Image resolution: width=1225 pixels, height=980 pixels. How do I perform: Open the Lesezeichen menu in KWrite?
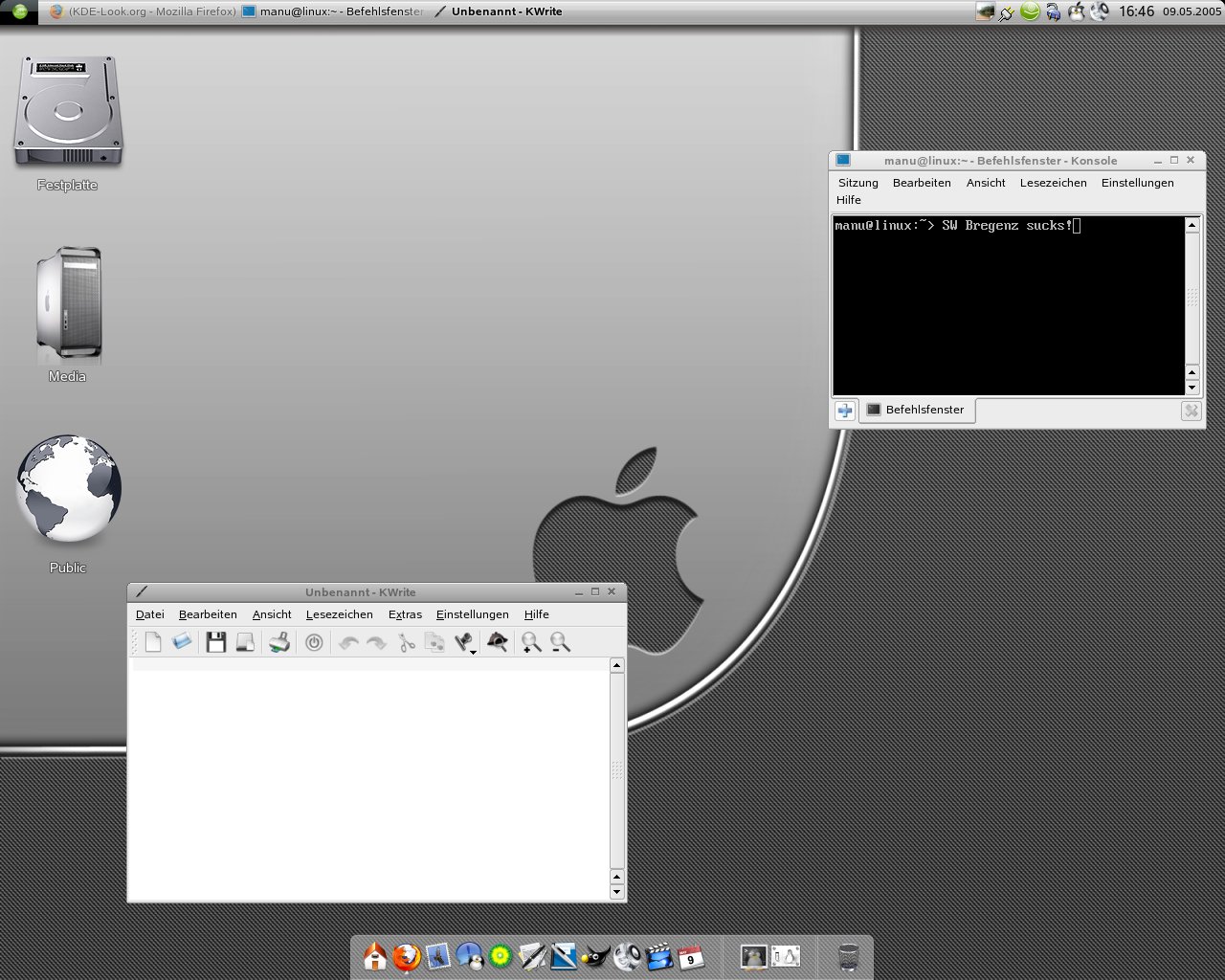click(x=340, y=614)
